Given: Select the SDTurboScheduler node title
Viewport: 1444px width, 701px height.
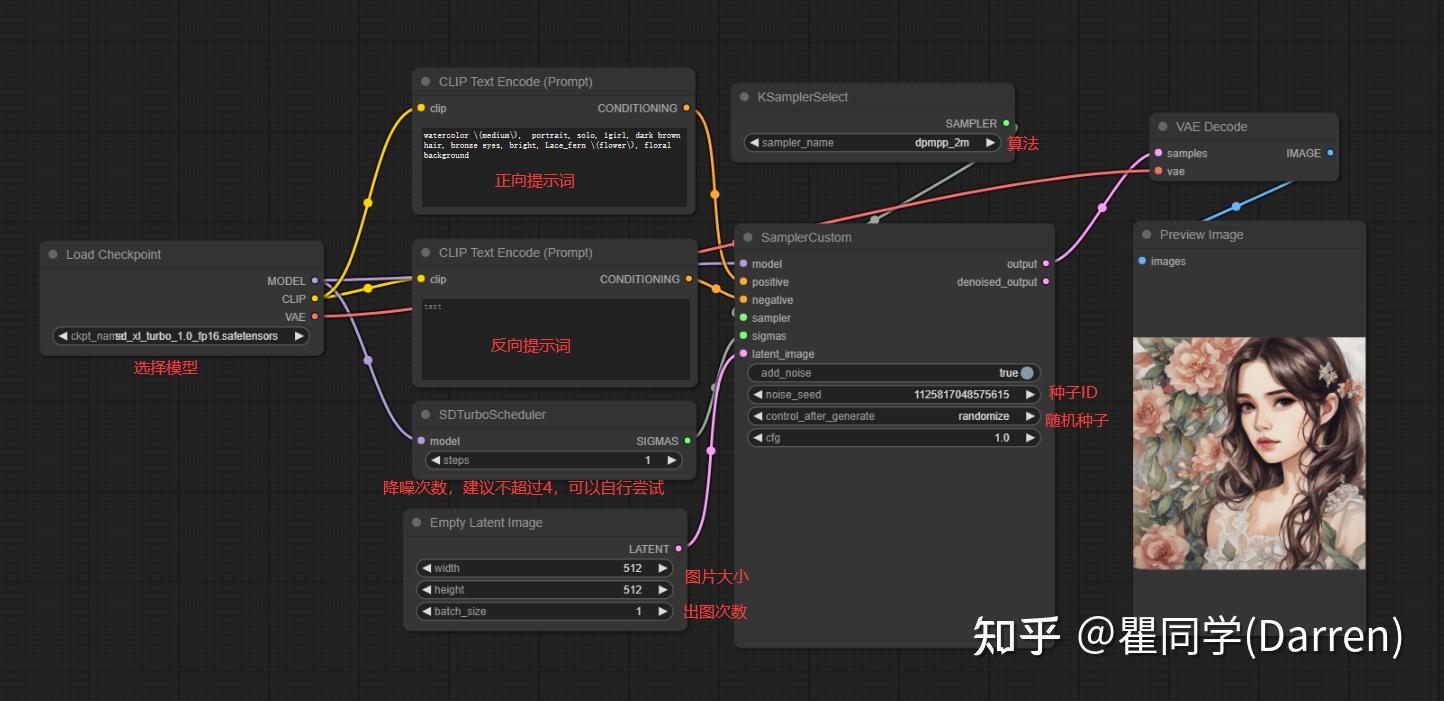Looking at the screenshot, I should [492, 415].
